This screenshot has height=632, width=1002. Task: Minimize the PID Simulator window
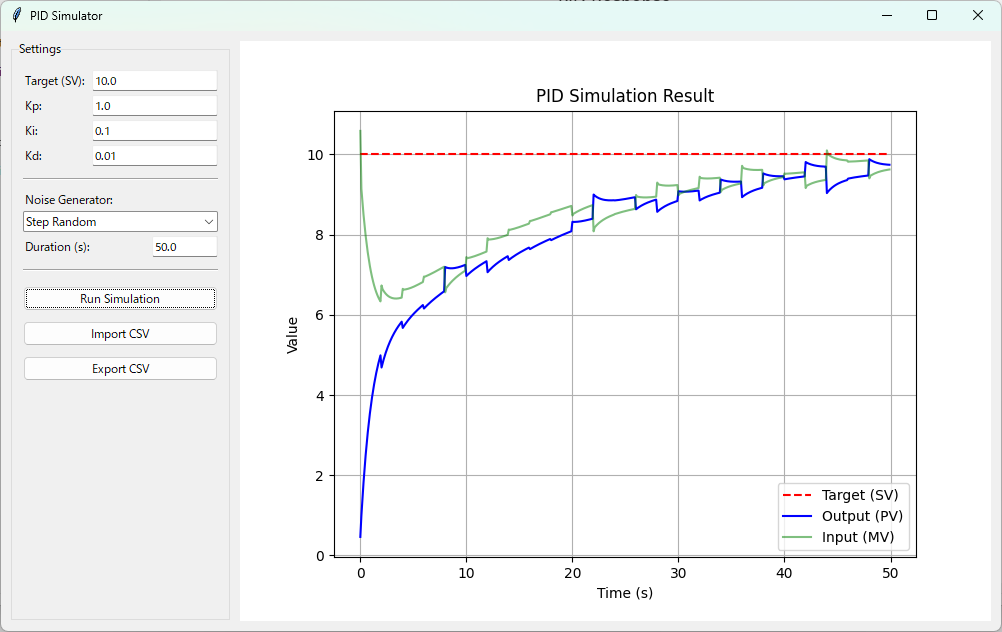(x=885, y=15)
